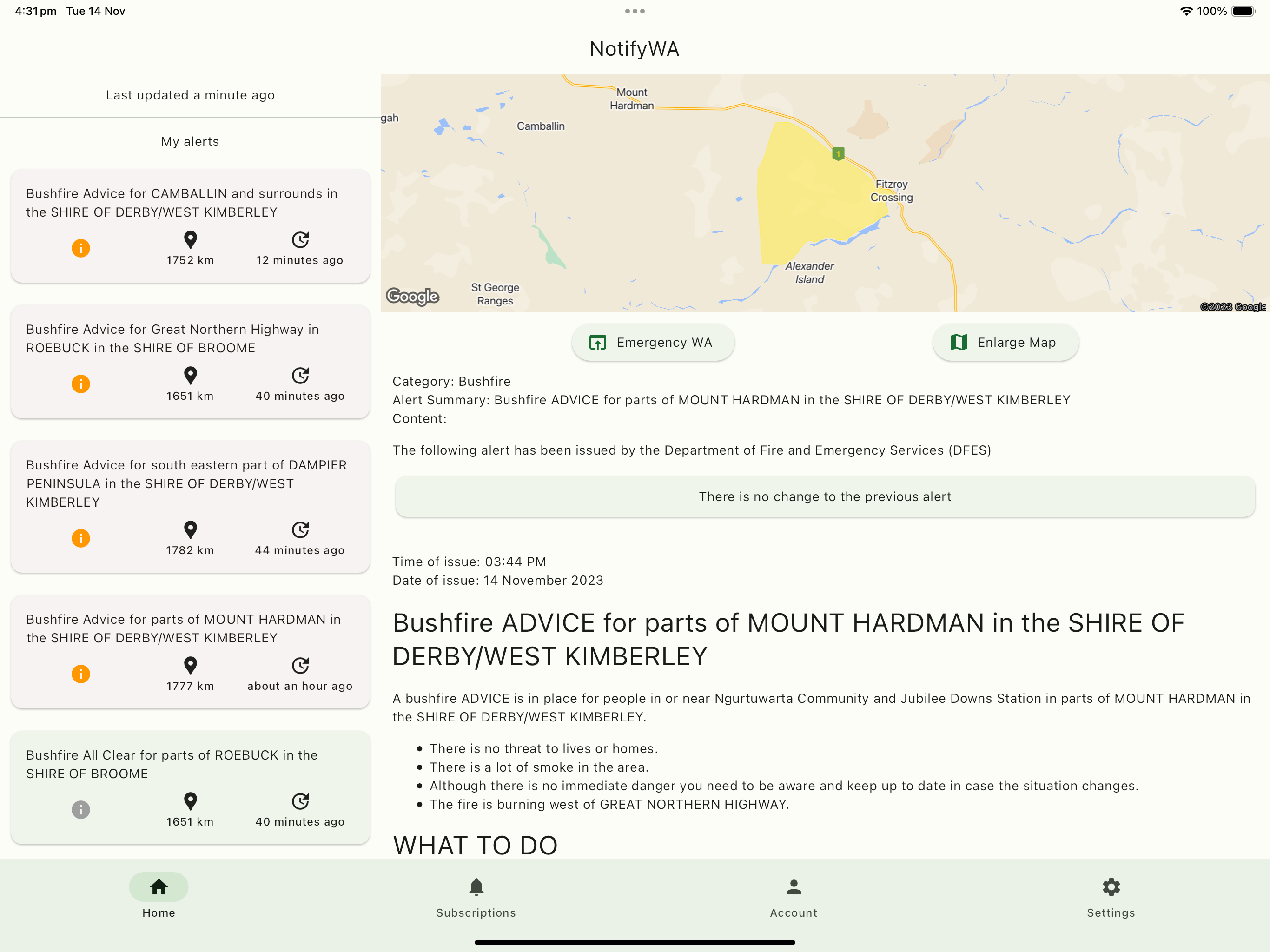Tap the 12 minutes ago text
1270x952 pixels.
[x=300, y=260]
